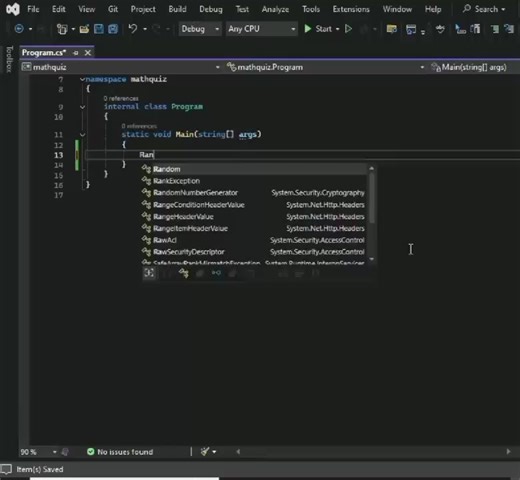Click the IntelliSense list scroll down arrow

pos(372,259)
